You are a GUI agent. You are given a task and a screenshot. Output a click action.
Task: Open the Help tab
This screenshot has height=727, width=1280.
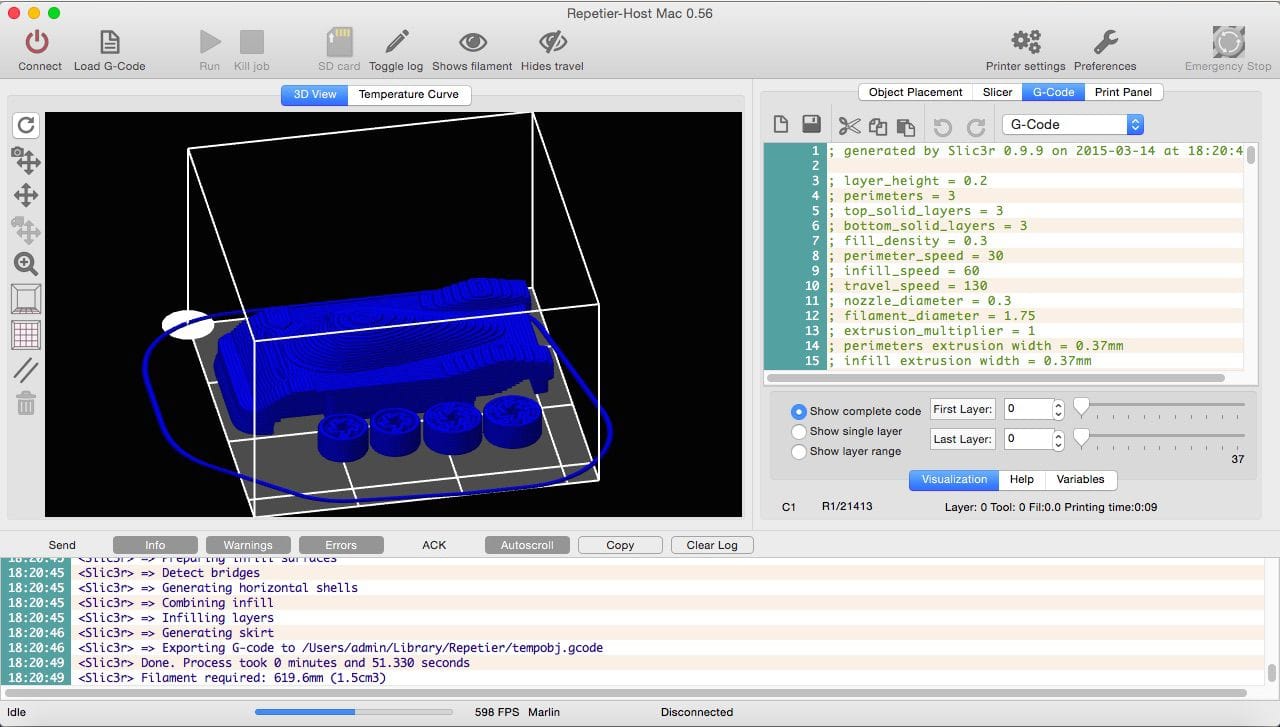[x=1022, y=480]
